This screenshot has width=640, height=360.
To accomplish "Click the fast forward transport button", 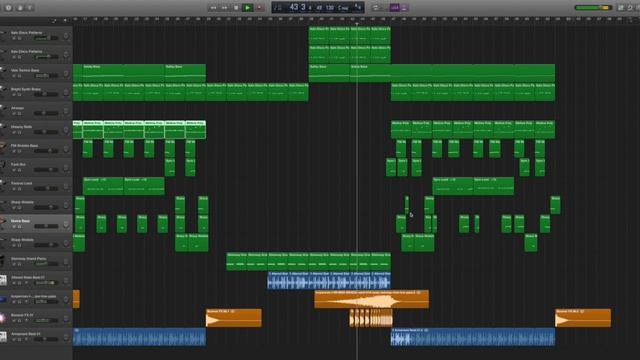I will coord(224,8).
